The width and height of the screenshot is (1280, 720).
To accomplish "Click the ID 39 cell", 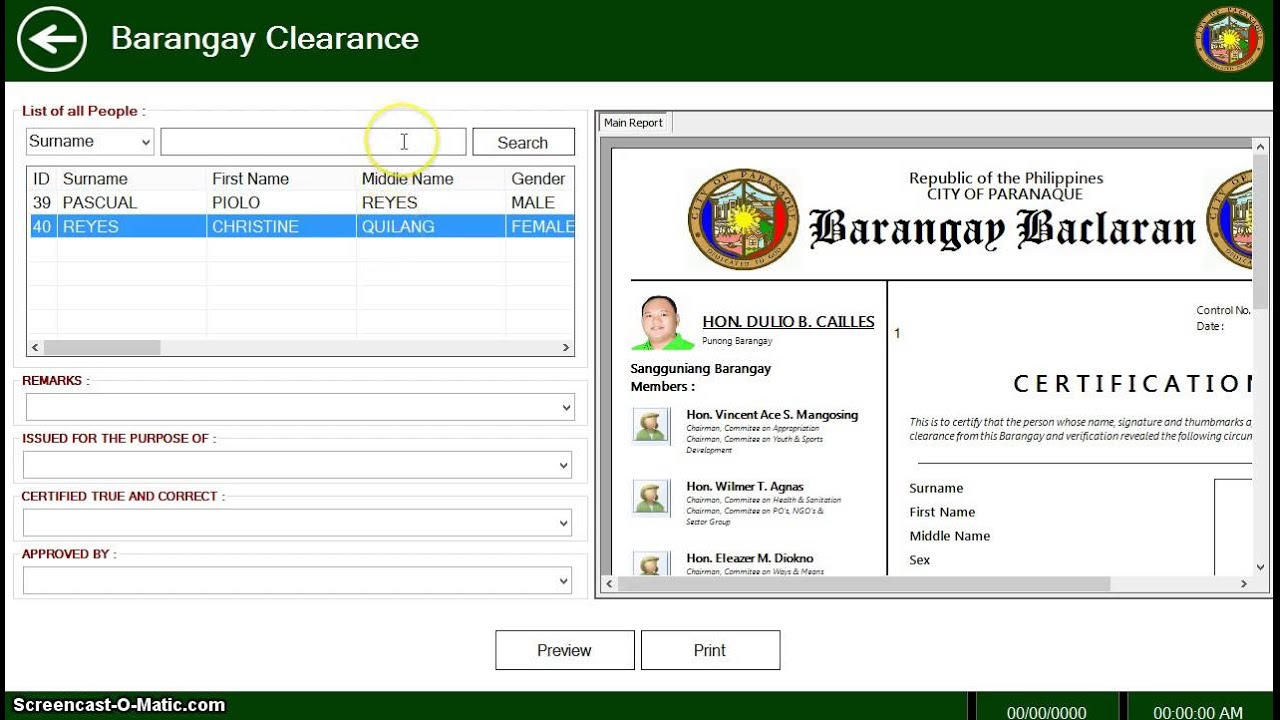I will click(x=42, y=203).
